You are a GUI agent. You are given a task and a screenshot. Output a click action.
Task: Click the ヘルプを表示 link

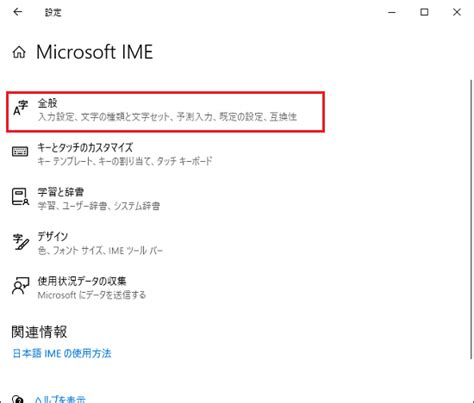coord(60,399)
